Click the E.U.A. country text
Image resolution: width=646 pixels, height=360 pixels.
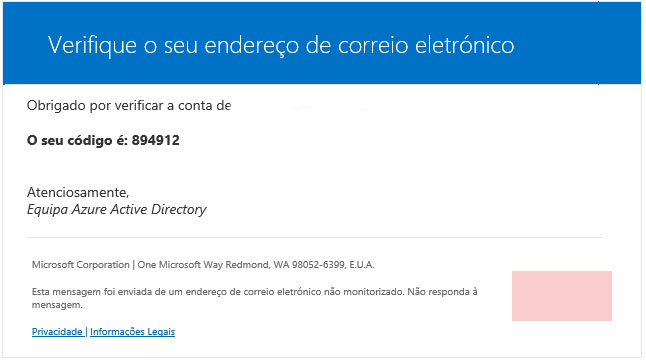pos(362,265)
